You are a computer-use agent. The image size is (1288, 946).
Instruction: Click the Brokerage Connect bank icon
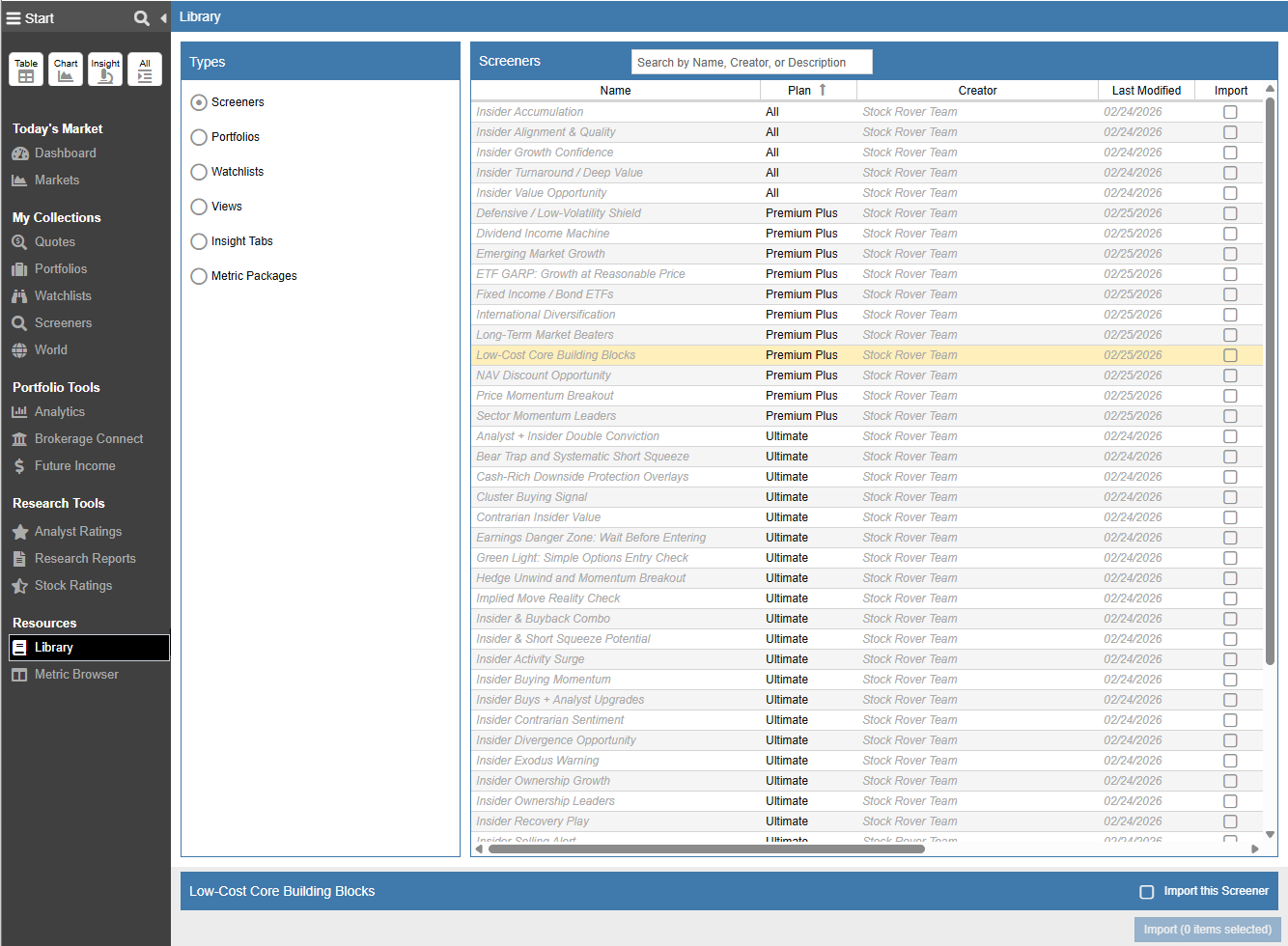[19, 439]
